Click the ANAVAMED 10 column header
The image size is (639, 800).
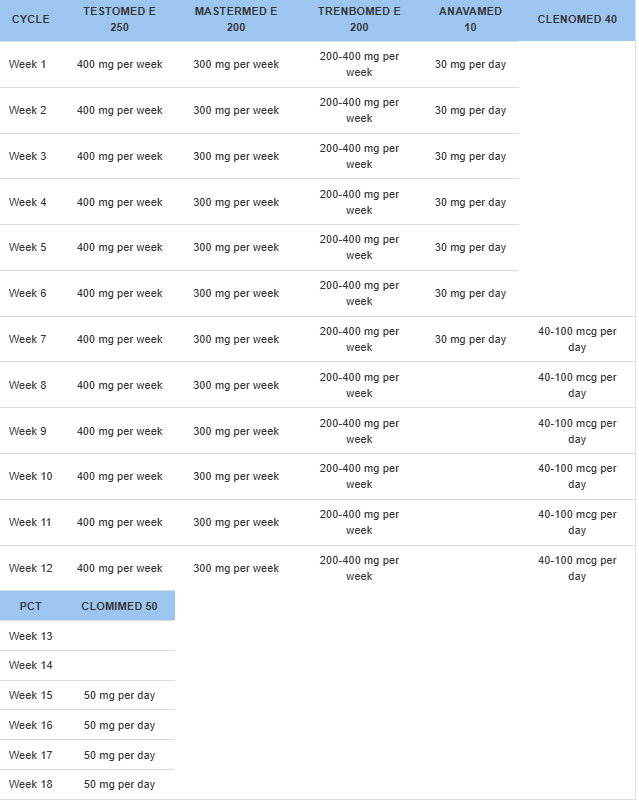[470, 19]
